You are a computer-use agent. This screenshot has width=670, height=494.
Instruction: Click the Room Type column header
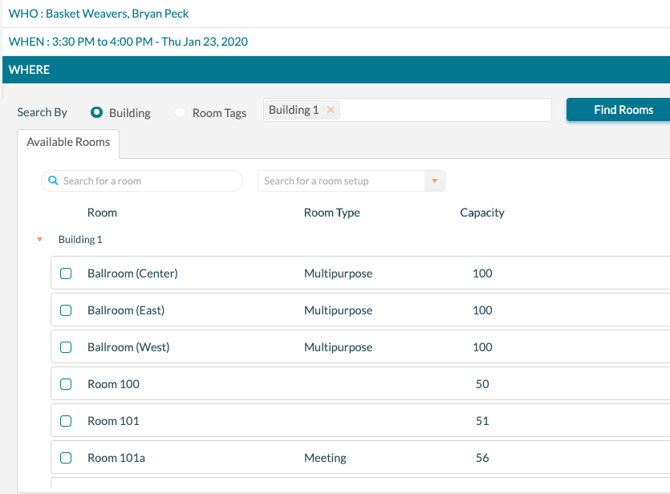click(332, 213)
